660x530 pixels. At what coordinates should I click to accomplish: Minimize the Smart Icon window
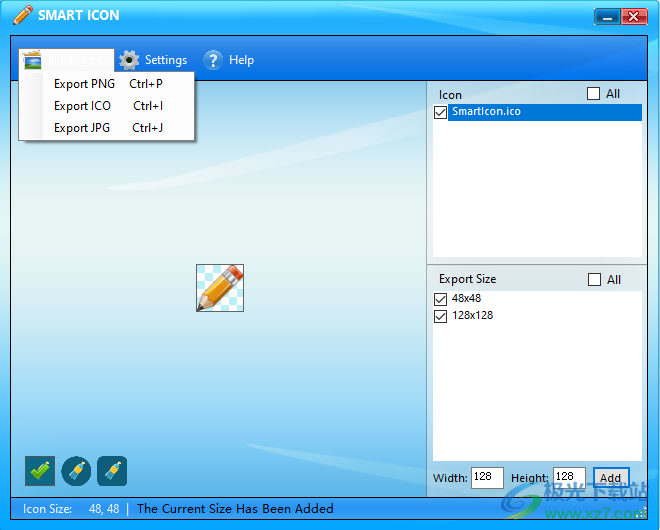tap(607, 16)
